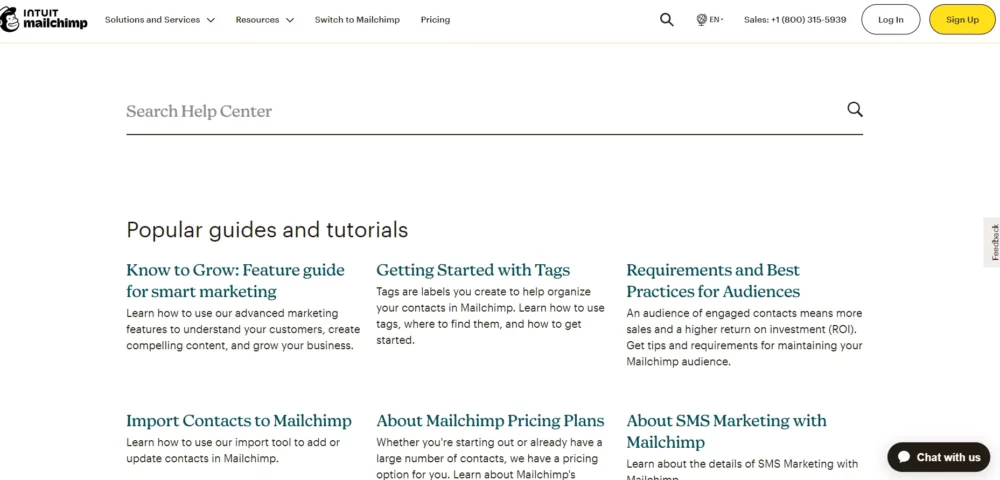Open About SMS Marketing with Mailchimp

click(726, 432)
